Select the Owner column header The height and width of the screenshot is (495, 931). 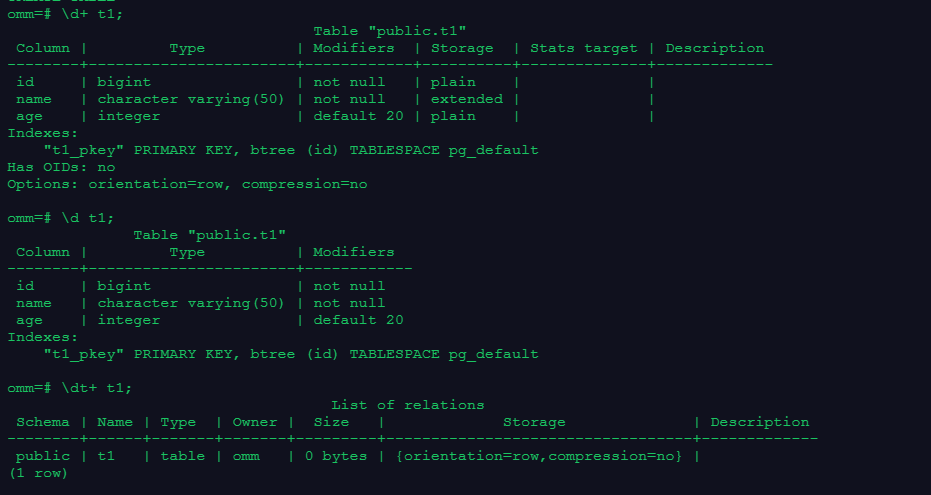click(255, 422)
